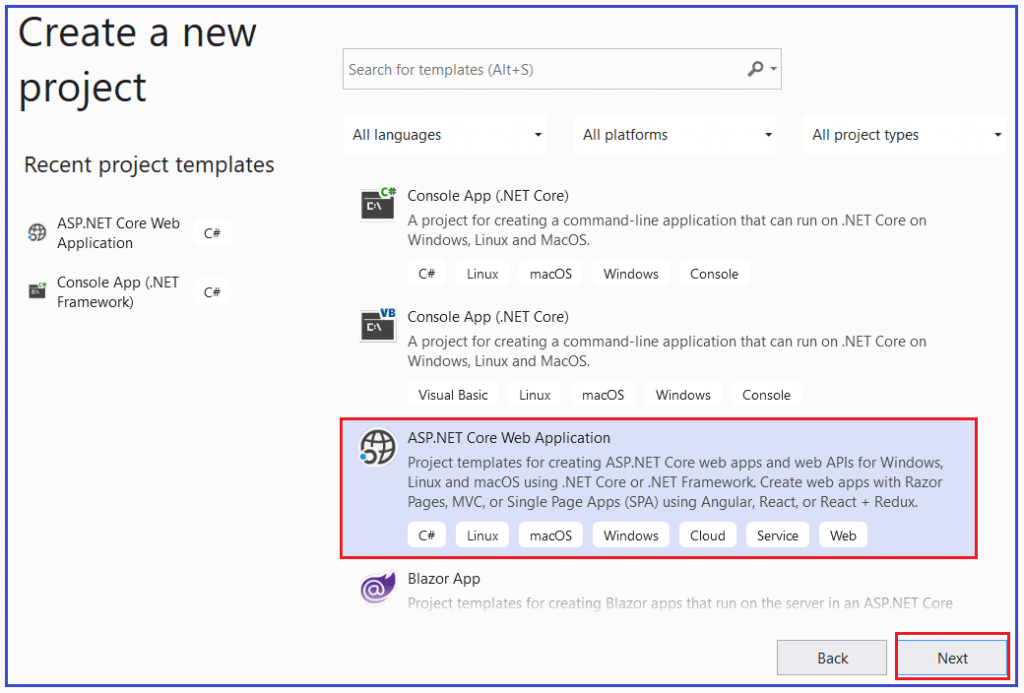Click the Cloud tag on the highlighted template
1024x693 pixels.
(x=707, y=534)
